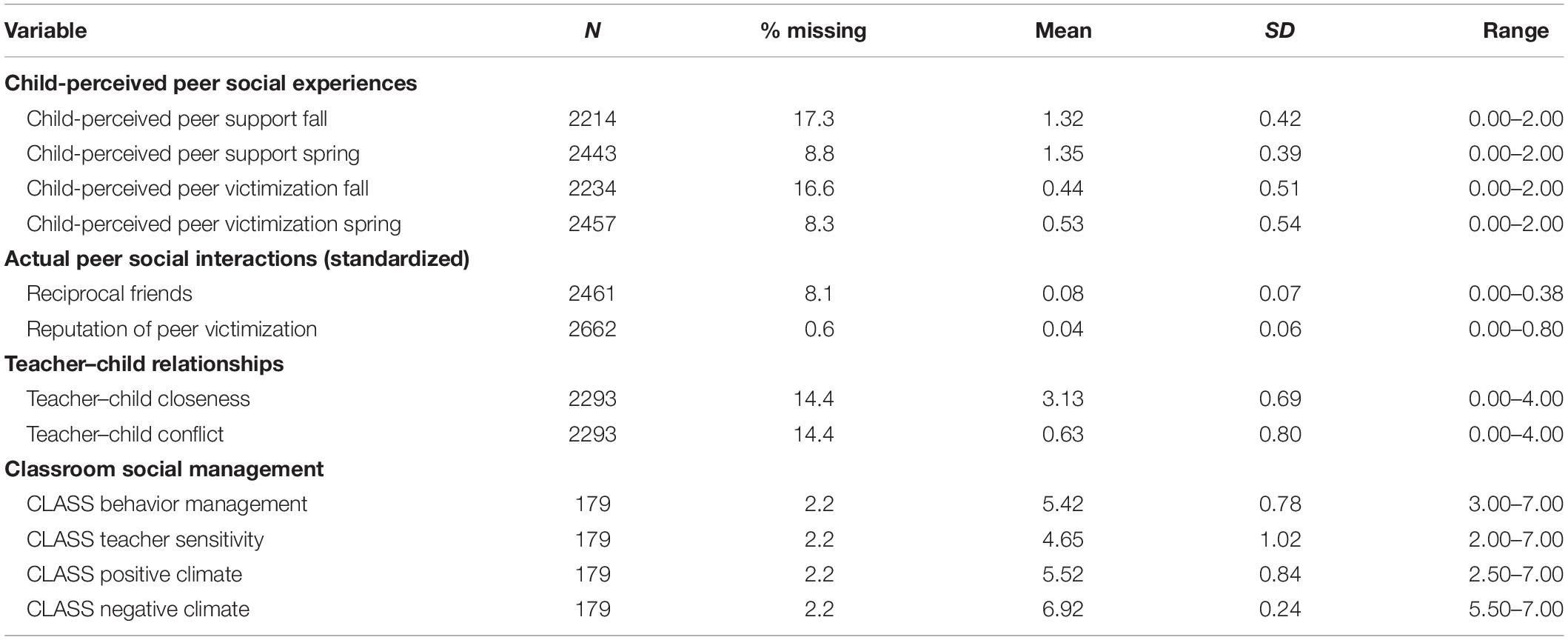
Task: Select the Child-perceived peer support fall row
Action: tap(784, 119)
